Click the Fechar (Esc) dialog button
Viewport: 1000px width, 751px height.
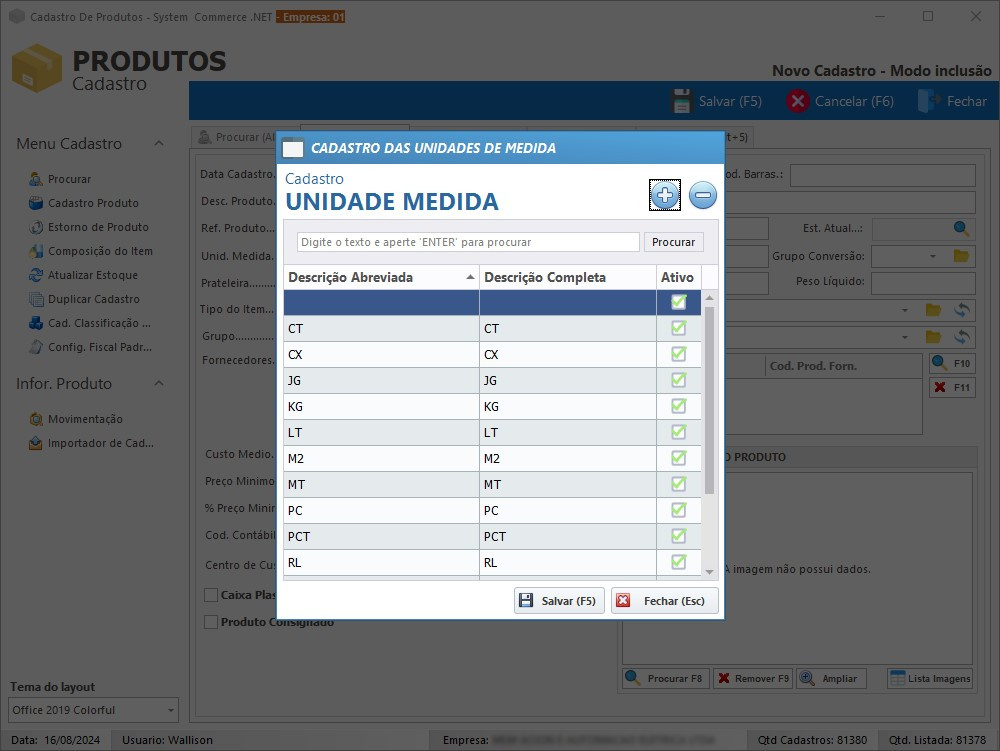[x=664, y=600]
